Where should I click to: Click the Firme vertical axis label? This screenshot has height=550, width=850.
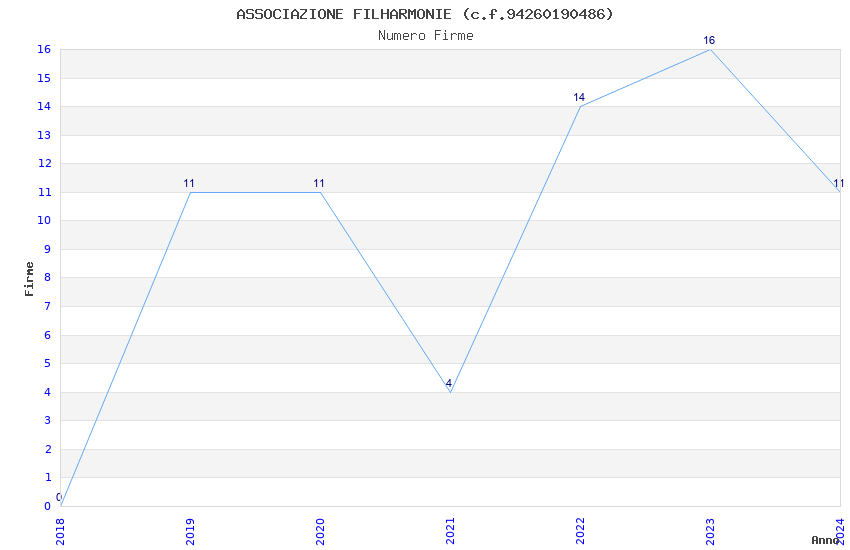29,279
